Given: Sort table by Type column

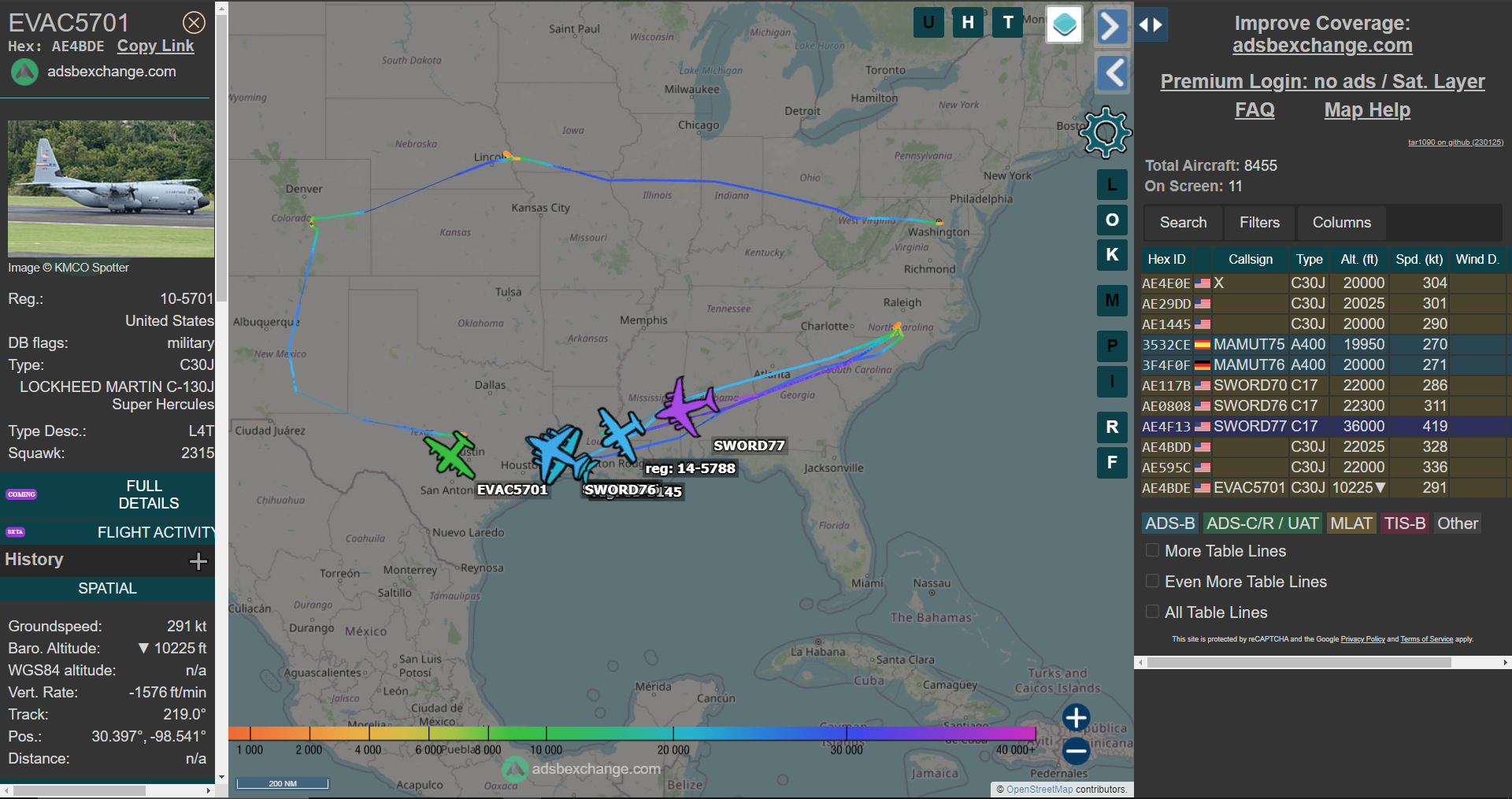Looking at the screenshot, I should click(1310, 259).
